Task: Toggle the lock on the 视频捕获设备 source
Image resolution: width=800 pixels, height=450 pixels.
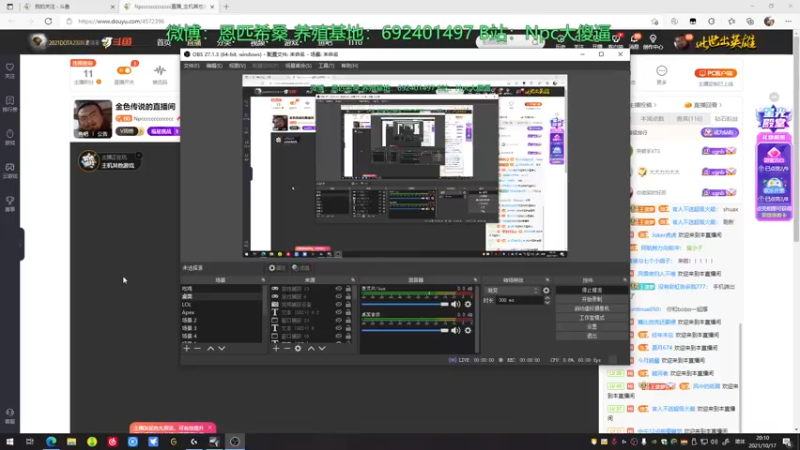Action: 348,305
